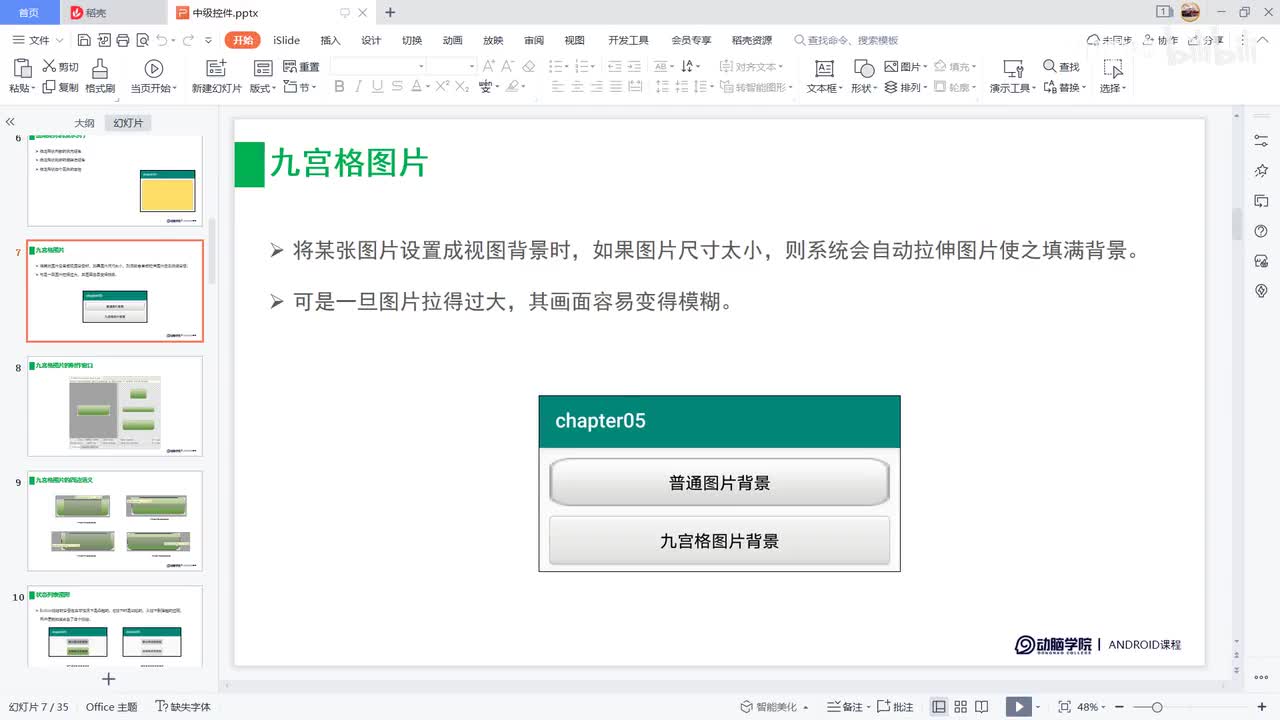
Task: Click the Print icon in quick access toolbar
Action: point(122,40)
